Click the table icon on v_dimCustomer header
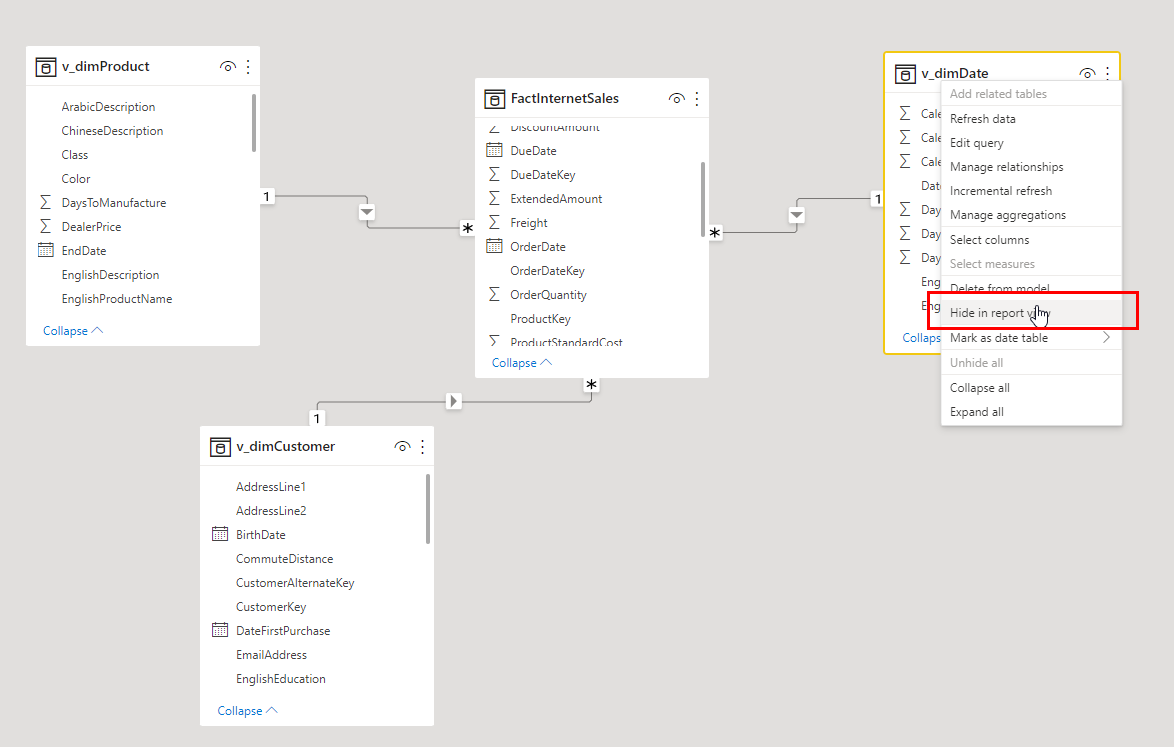 coord(220,446)
